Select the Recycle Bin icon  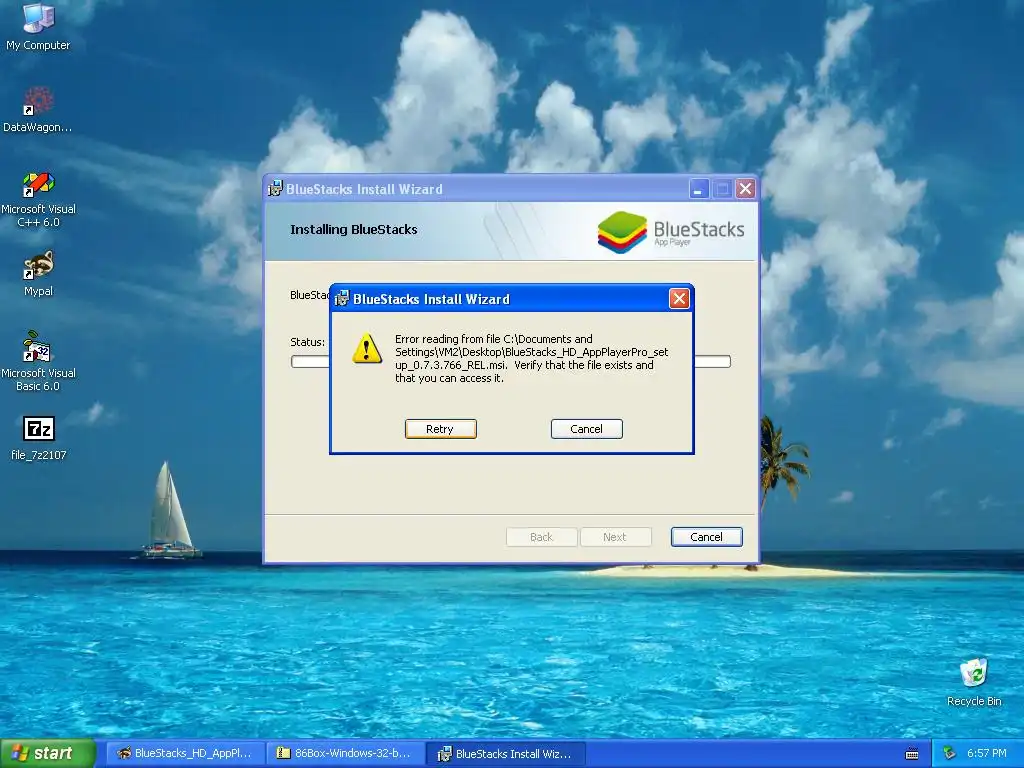coord(974,682)
